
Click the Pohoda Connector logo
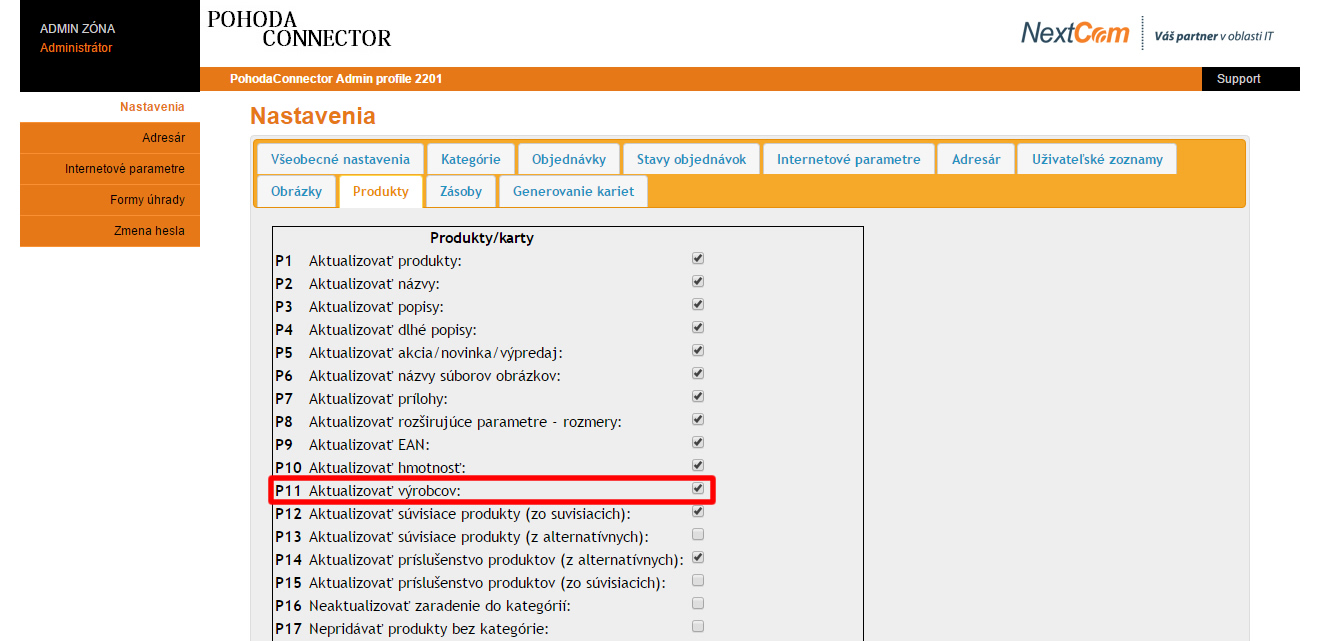(x=299, y=29)
